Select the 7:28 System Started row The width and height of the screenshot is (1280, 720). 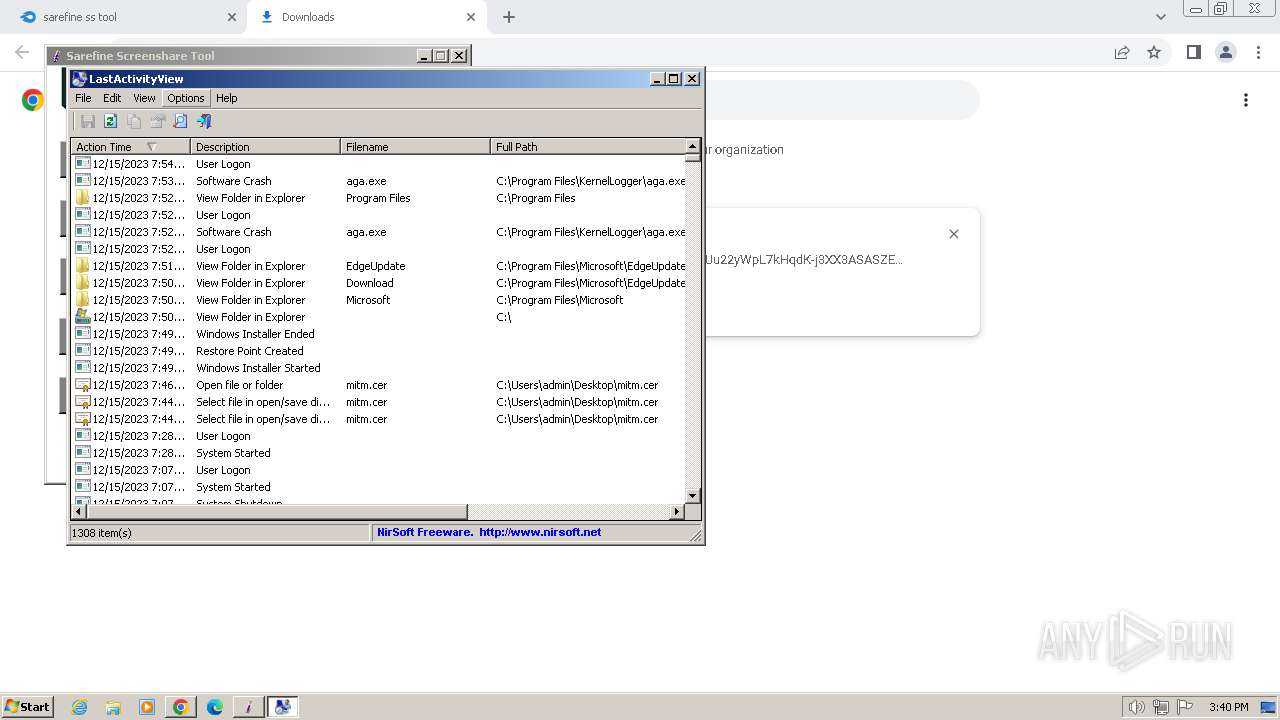tap(379, 453)
